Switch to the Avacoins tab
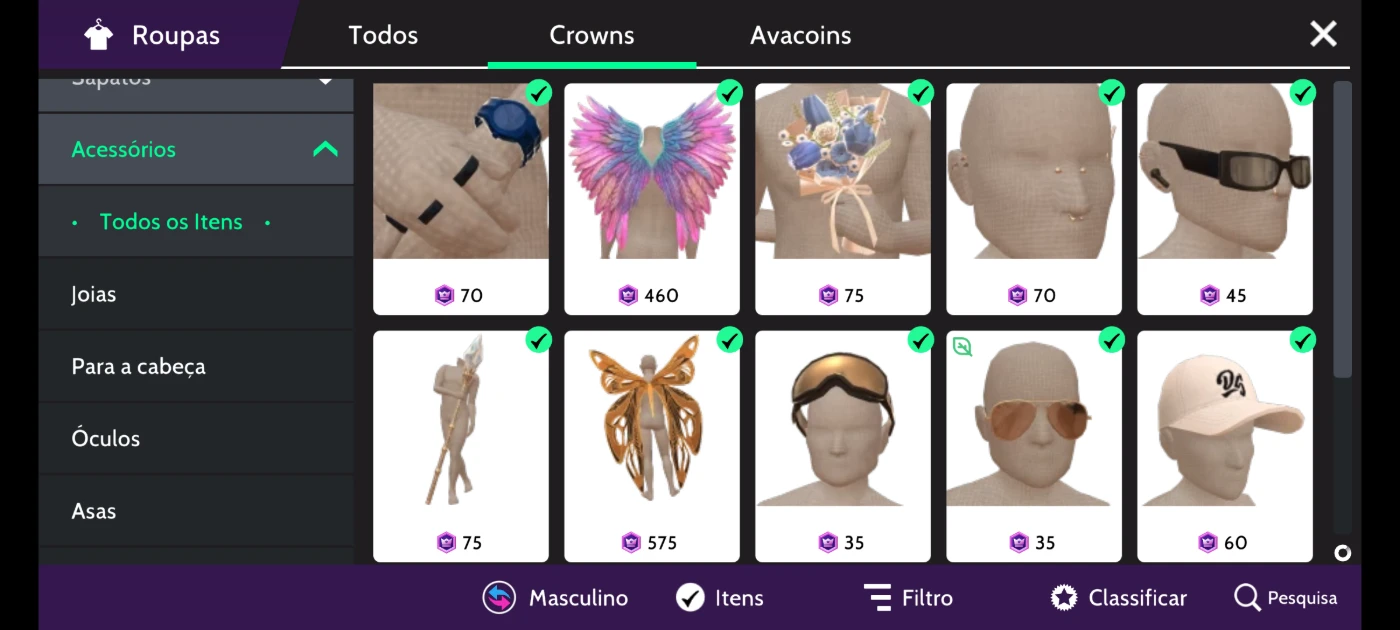This screenshot has height=630, width=1400. pyautogui.click(x=801, y=35)
